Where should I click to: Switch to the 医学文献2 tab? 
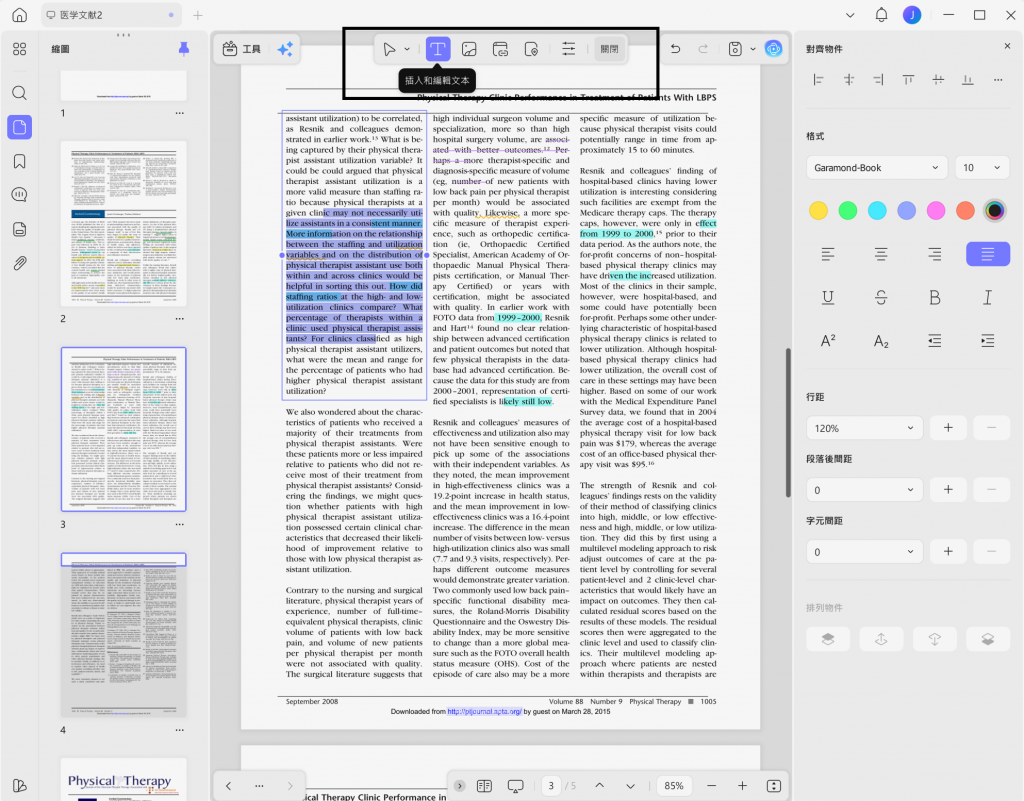tap(110, 15)
